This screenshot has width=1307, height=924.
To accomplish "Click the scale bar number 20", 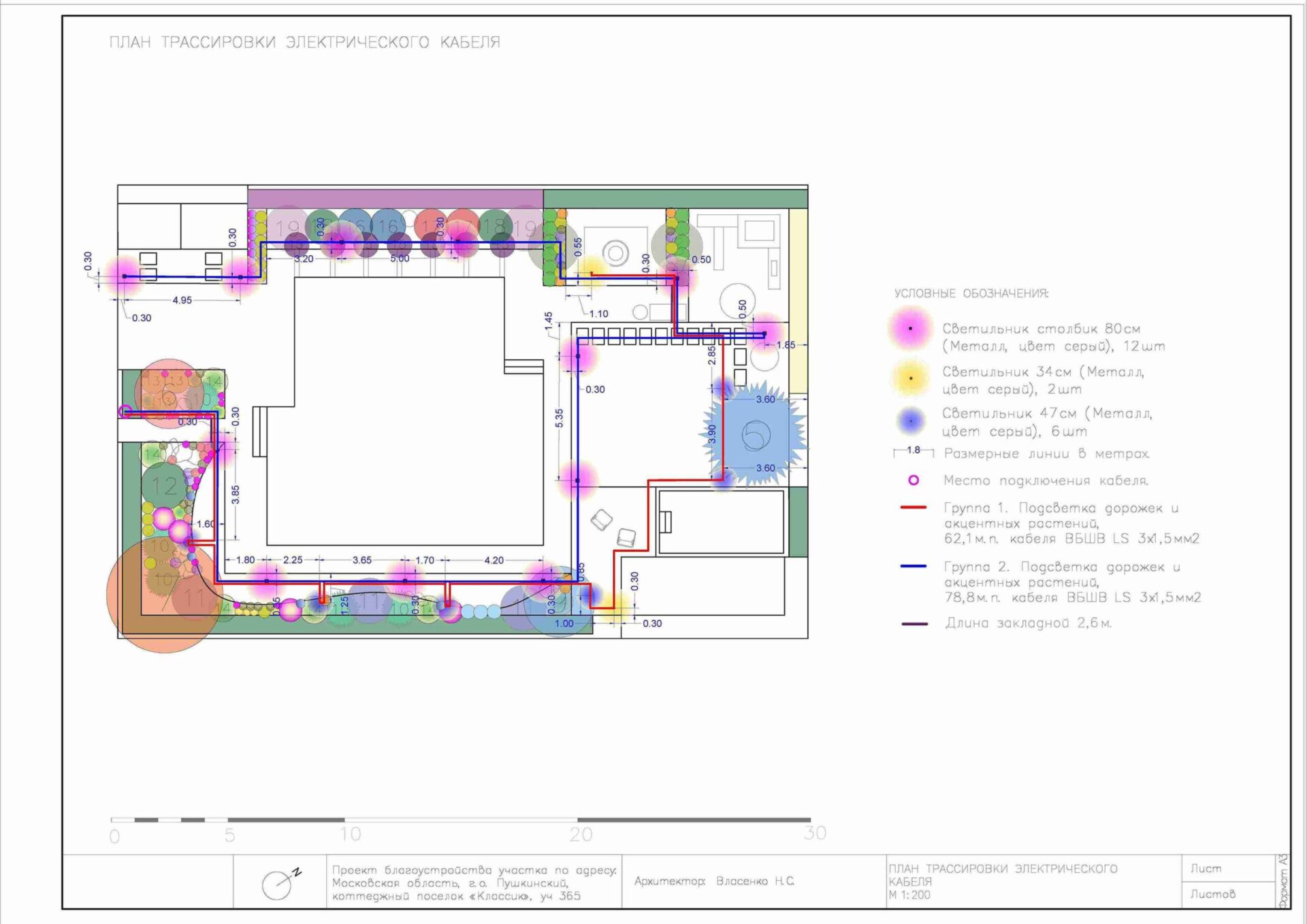I will (x=581, y=834).
